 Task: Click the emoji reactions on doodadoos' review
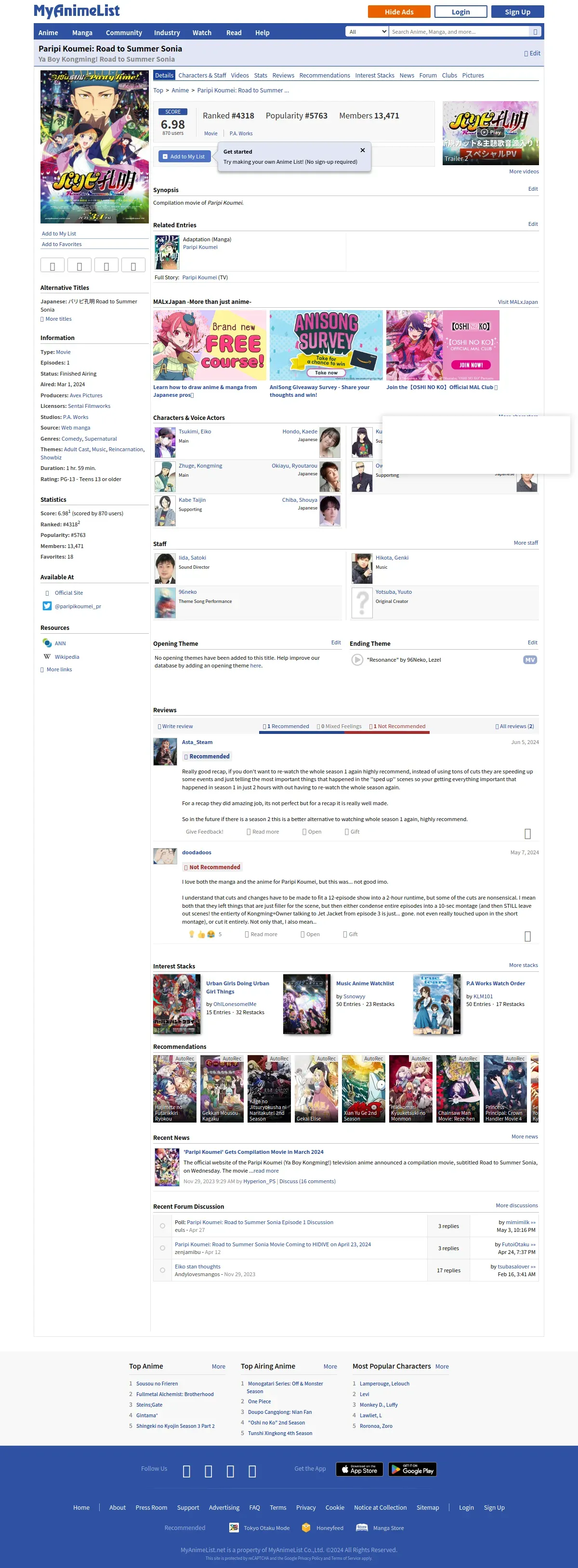click(x=201, y=934)
